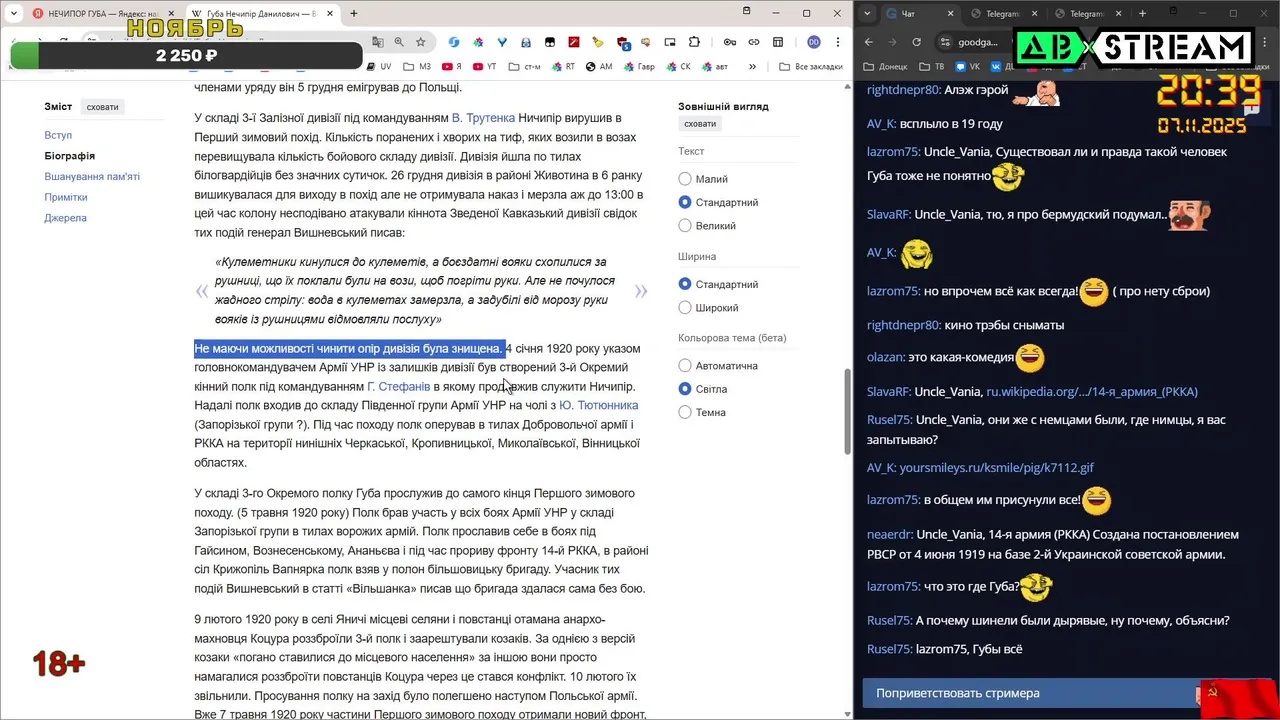Select Великий text size
The height and width of the screenshot is (720, 1280).
click(685, 226)
